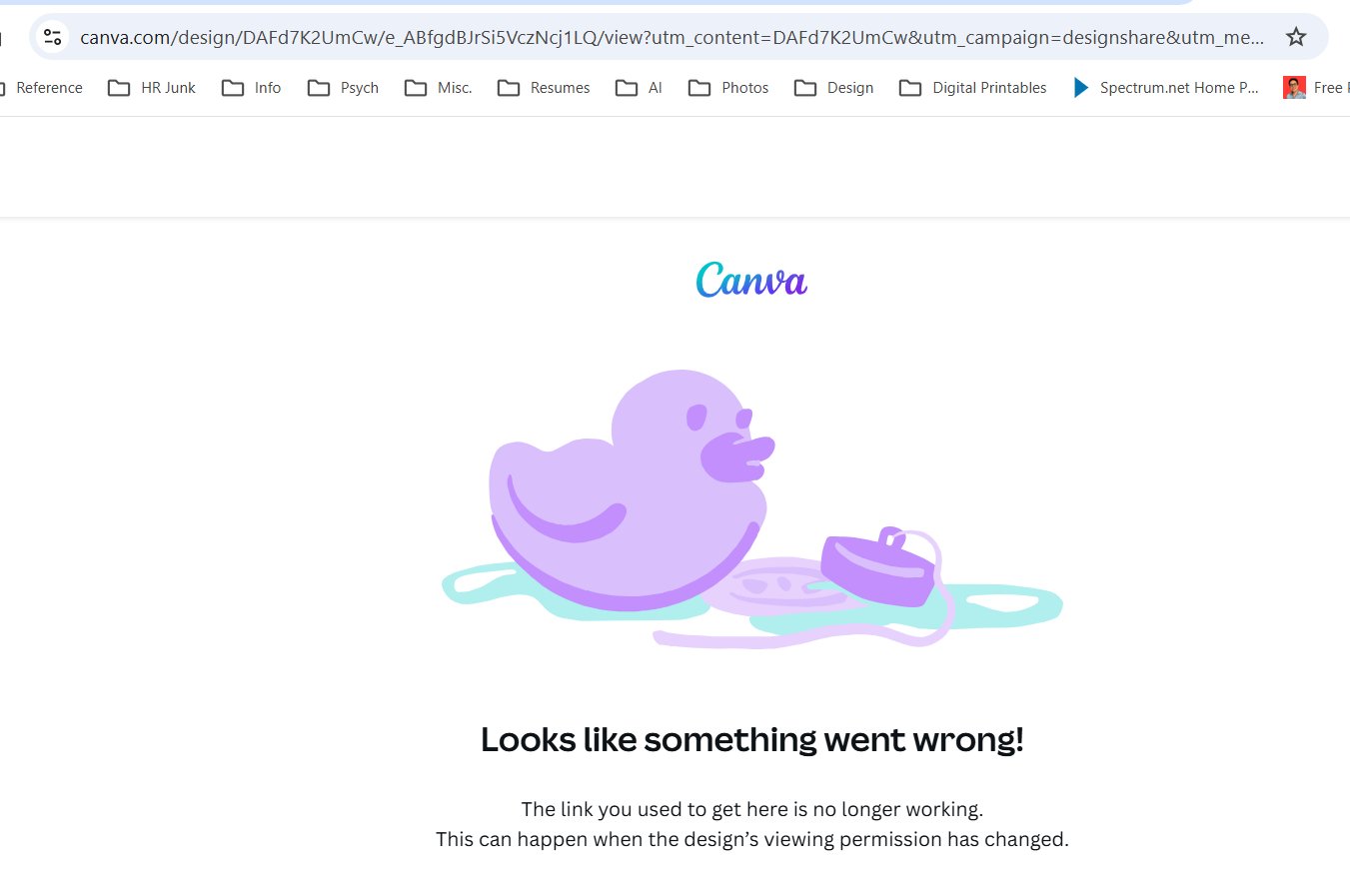Open the AI bookmarks folder
The image size is (1350, 896).
[640, 88]
